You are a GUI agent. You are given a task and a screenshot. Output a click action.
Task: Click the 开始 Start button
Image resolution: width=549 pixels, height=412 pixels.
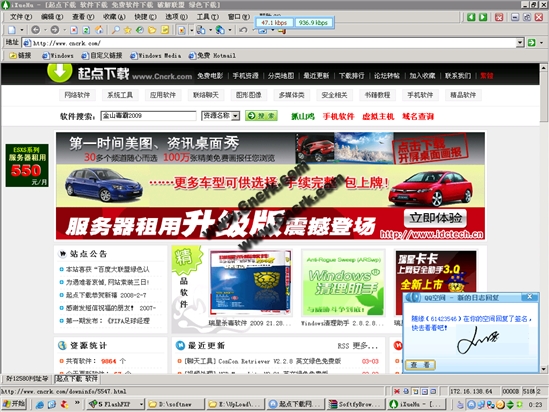(14, 404)
